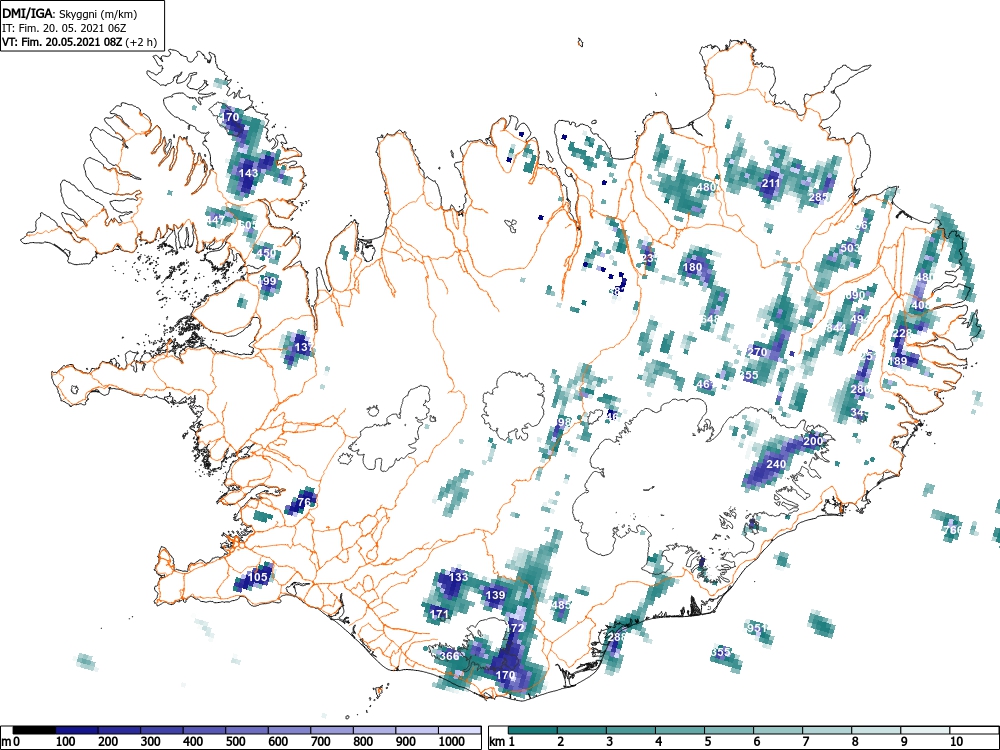Viewport: 1000px width, 750px height.
Task: Click the '503' visibility value on map
Action: tap(849, 248)
